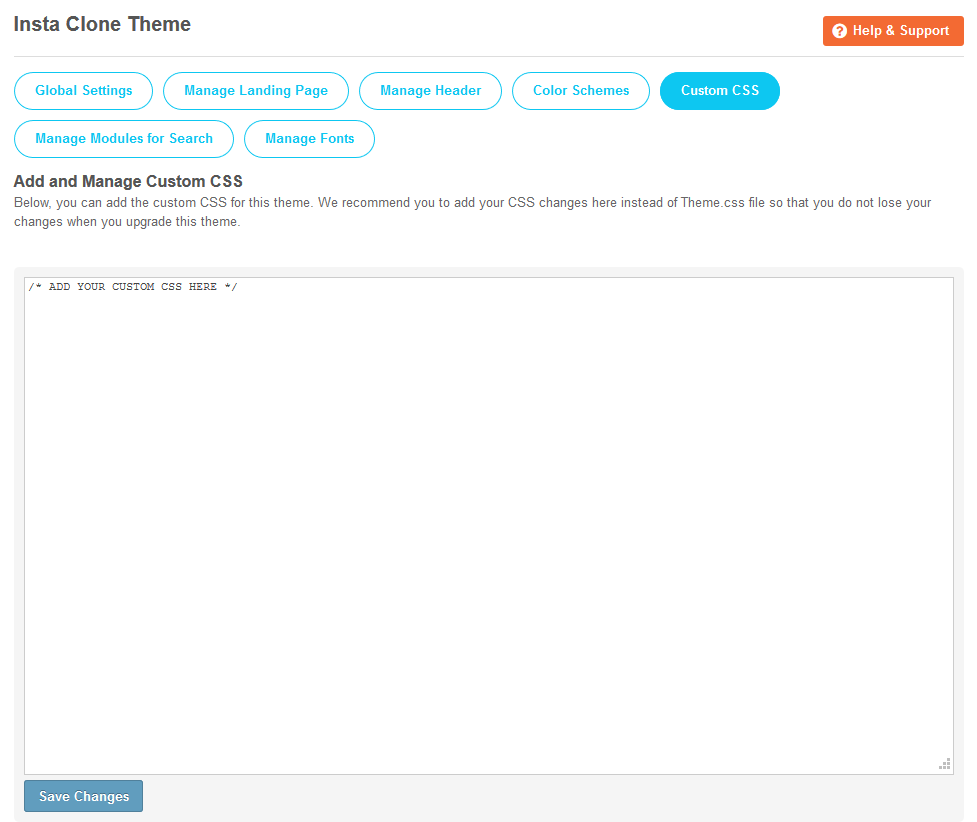
Task: Go to the Manage Header tab
Action: 430,91
